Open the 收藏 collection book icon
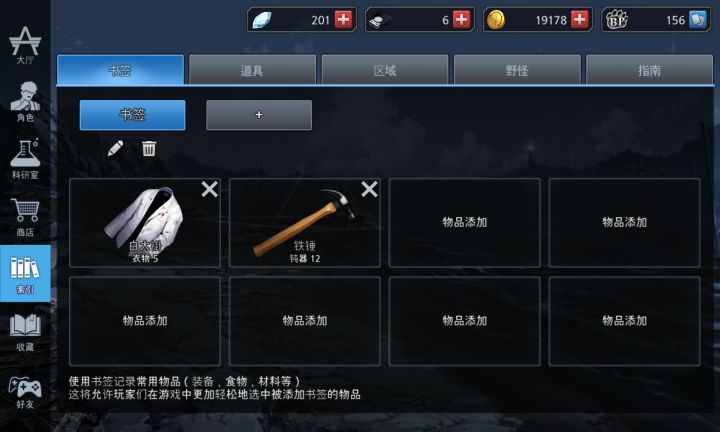Viewport: 720px width, 432px height. (25, 331)
